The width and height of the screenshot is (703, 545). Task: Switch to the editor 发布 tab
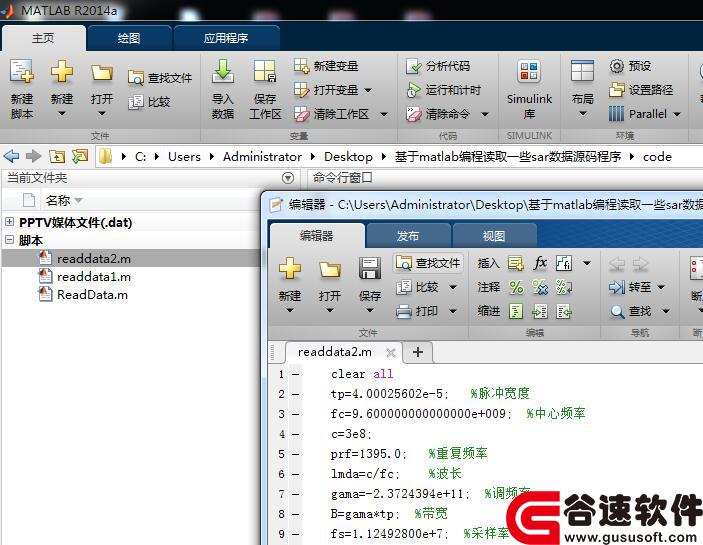(408, 236)
